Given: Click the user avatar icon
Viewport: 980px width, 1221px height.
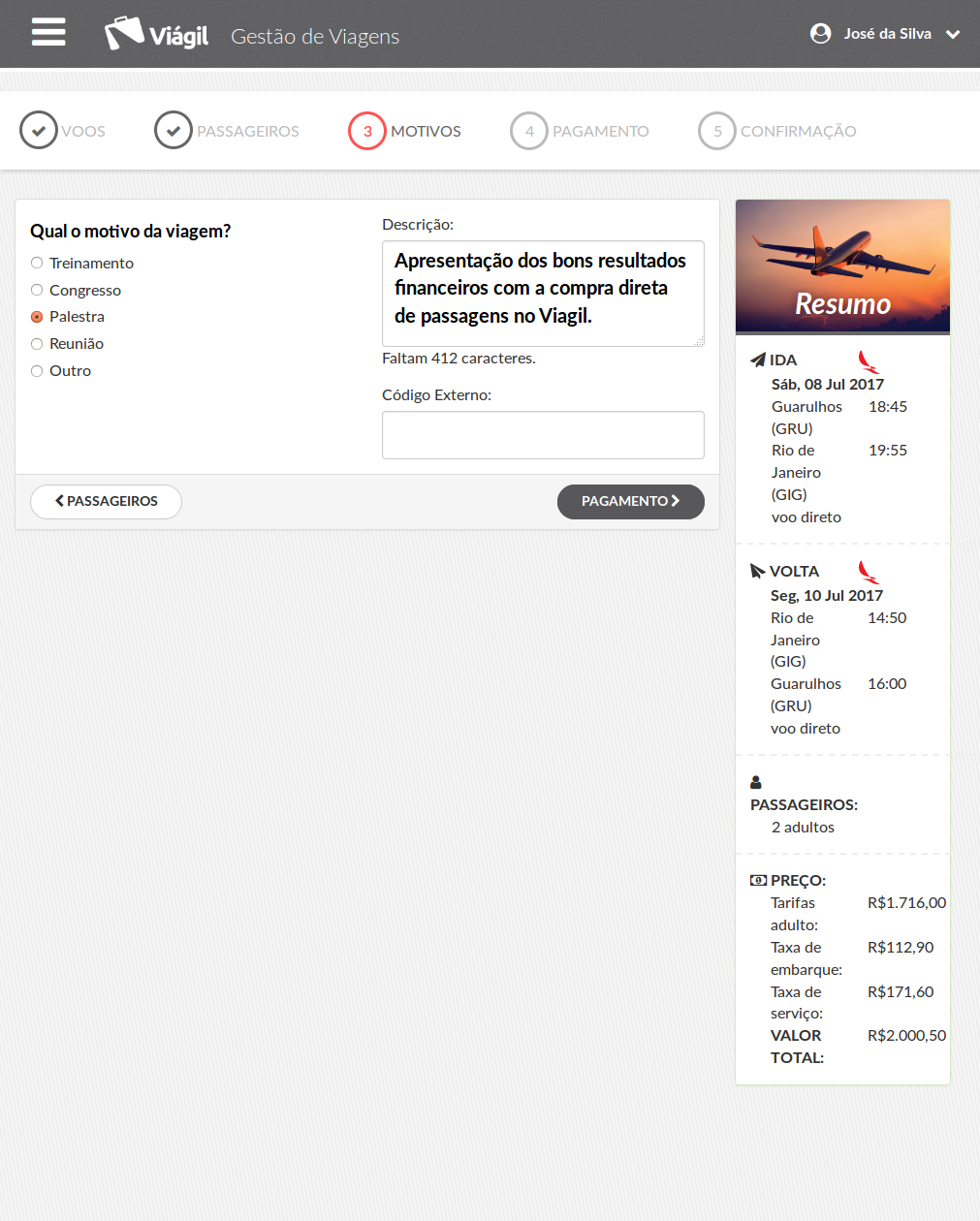Looking at the screenshot, I should [x=820, y=33].
